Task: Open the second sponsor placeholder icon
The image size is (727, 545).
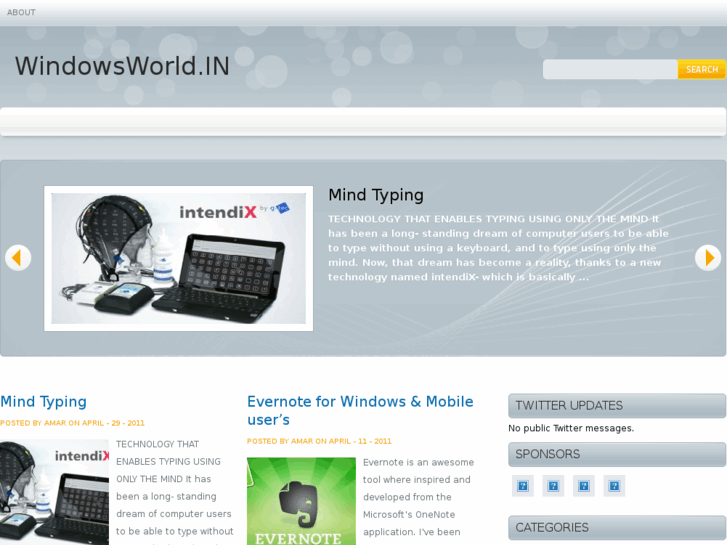Action: [553, 486]
